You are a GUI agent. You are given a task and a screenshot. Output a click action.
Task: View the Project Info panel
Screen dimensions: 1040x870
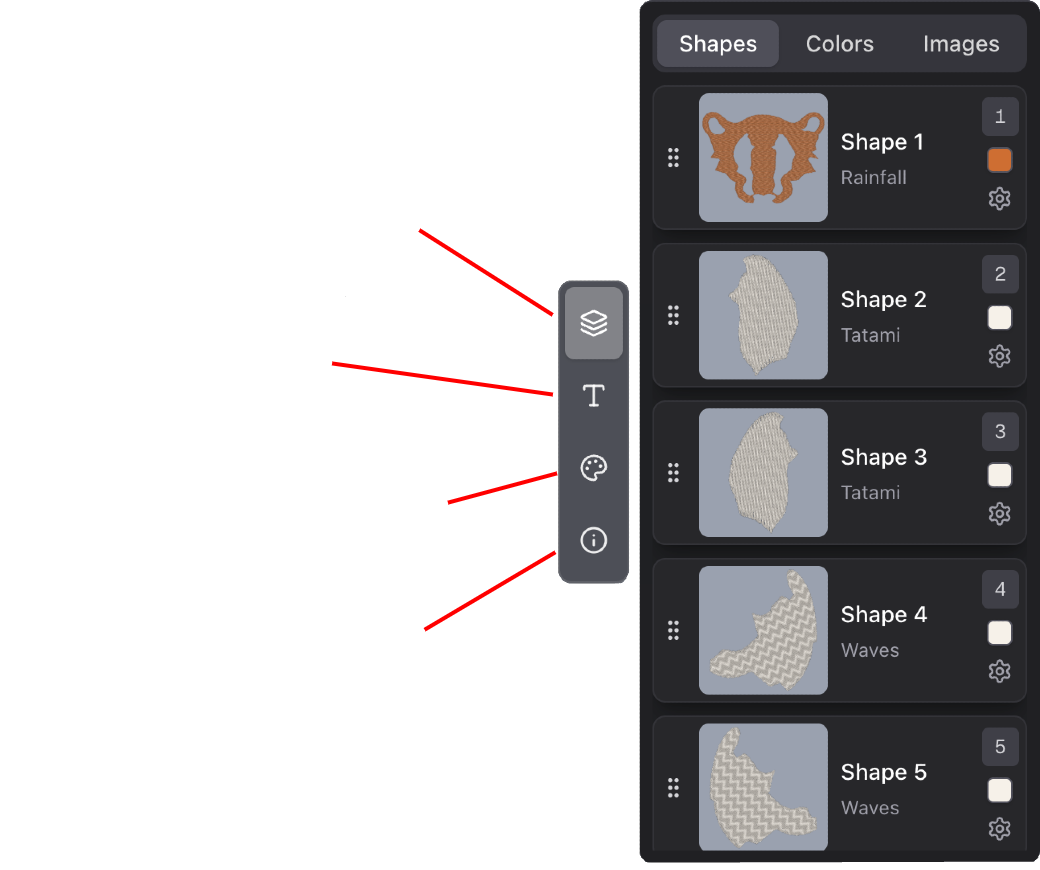594,540
